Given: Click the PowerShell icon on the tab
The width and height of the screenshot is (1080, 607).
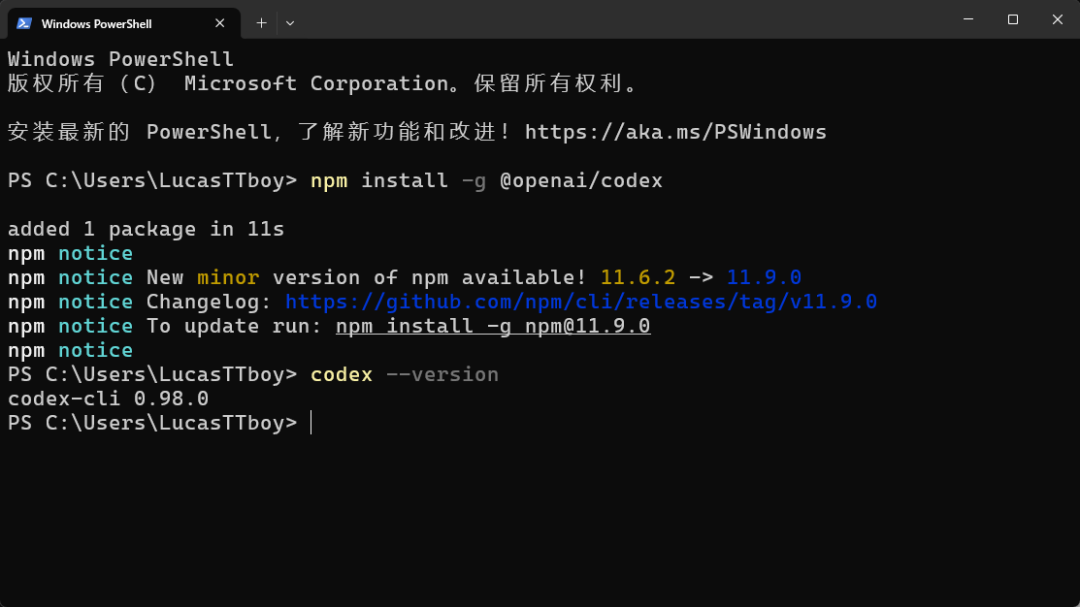Looking at the screenshot, I should [24, 23].
